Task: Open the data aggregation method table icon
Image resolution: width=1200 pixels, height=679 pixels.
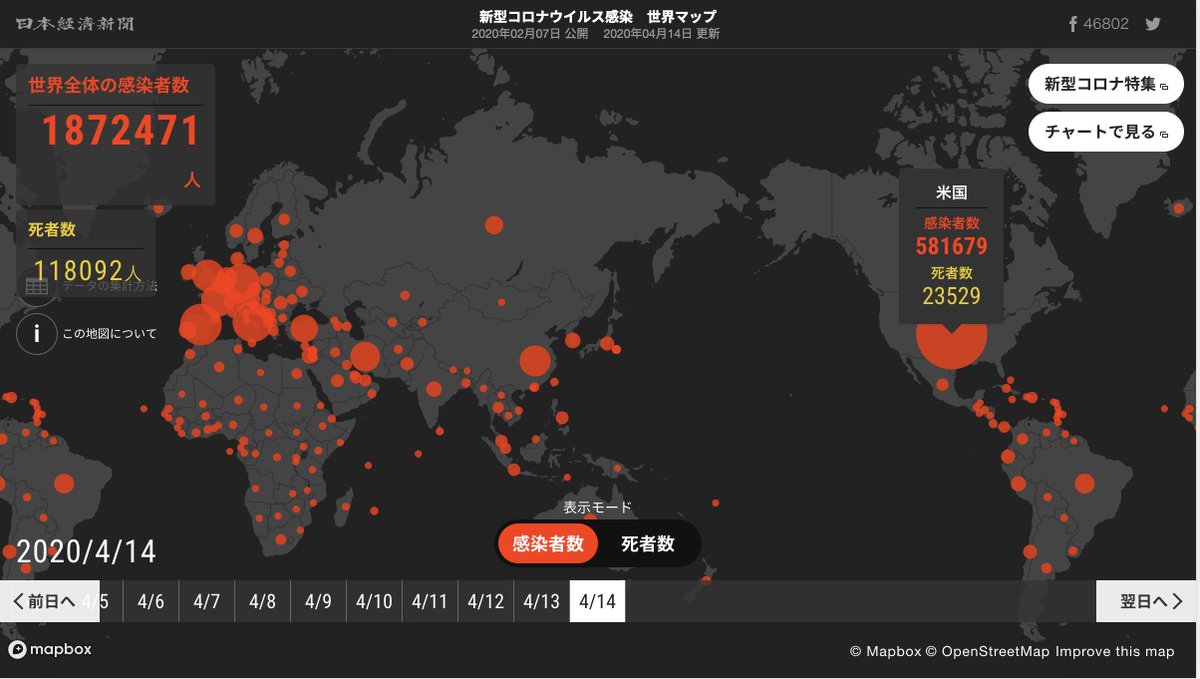Action: tap(38, 287)
